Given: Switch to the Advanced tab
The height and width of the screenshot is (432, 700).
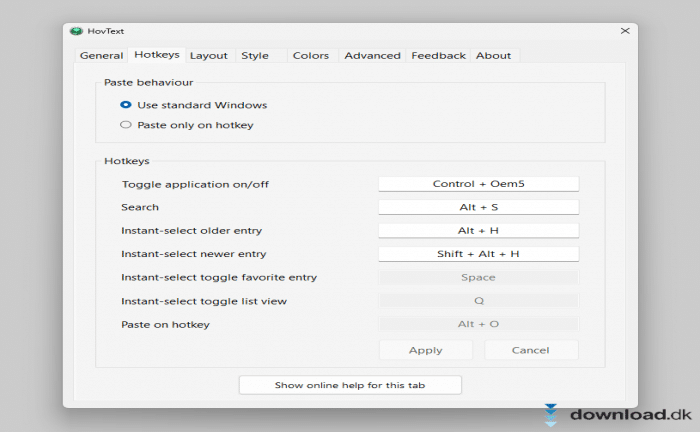Looking at the screenshot, I should [372, 56].
